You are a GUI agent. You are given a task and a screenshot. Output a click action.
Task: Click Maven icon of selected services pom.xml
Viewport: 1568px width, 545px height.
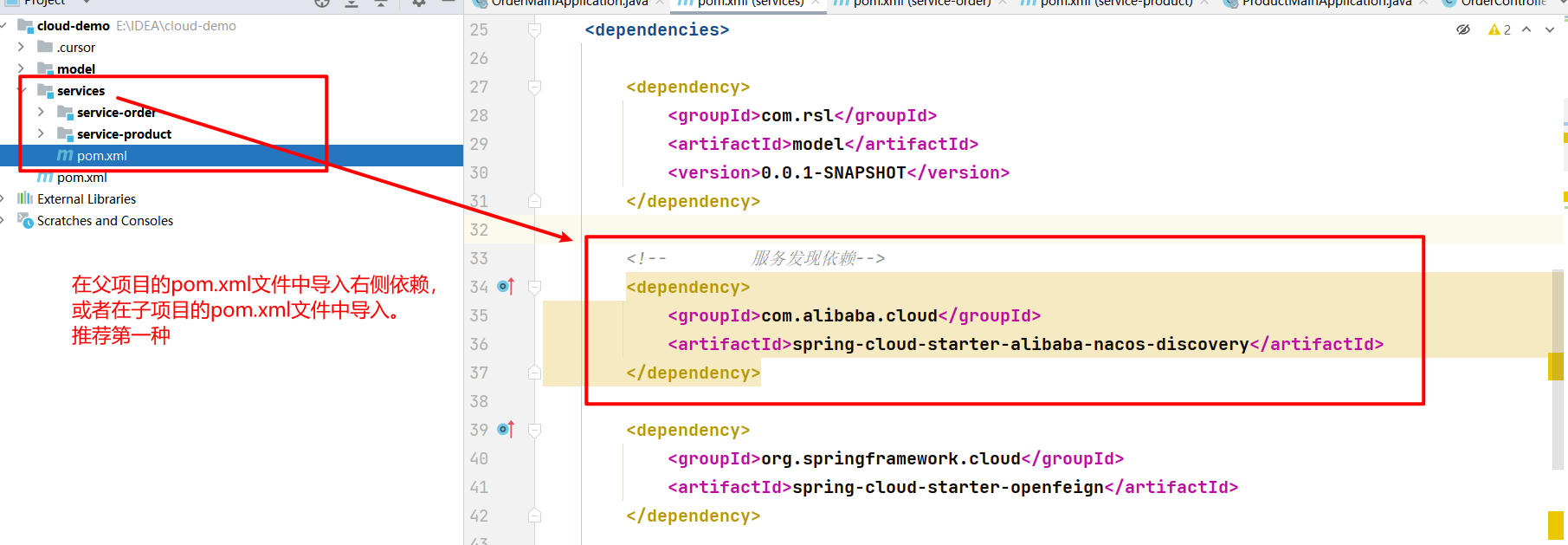[x=65, y=155]
